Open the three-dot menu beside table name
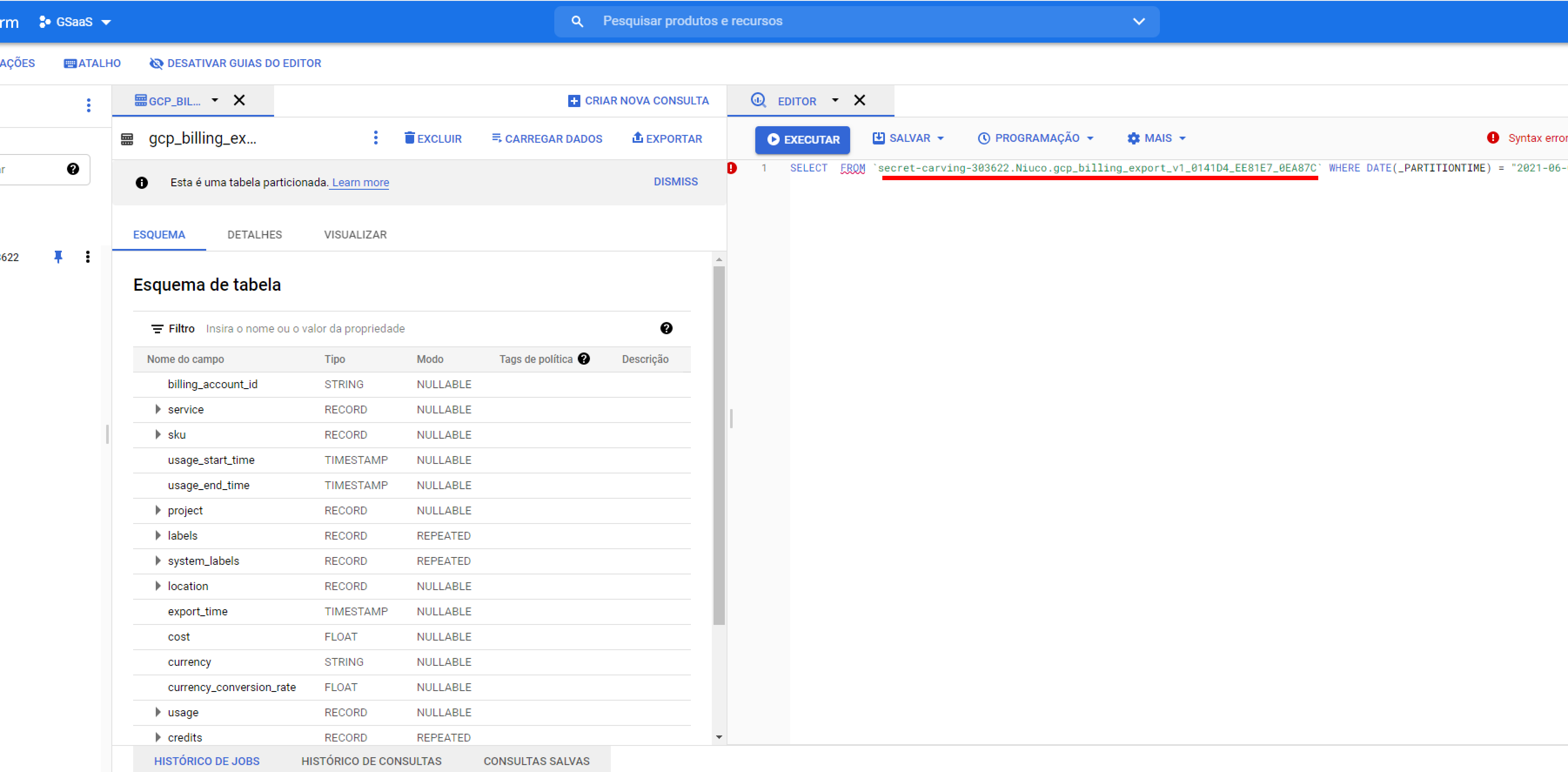 click(x=375, y=138)
